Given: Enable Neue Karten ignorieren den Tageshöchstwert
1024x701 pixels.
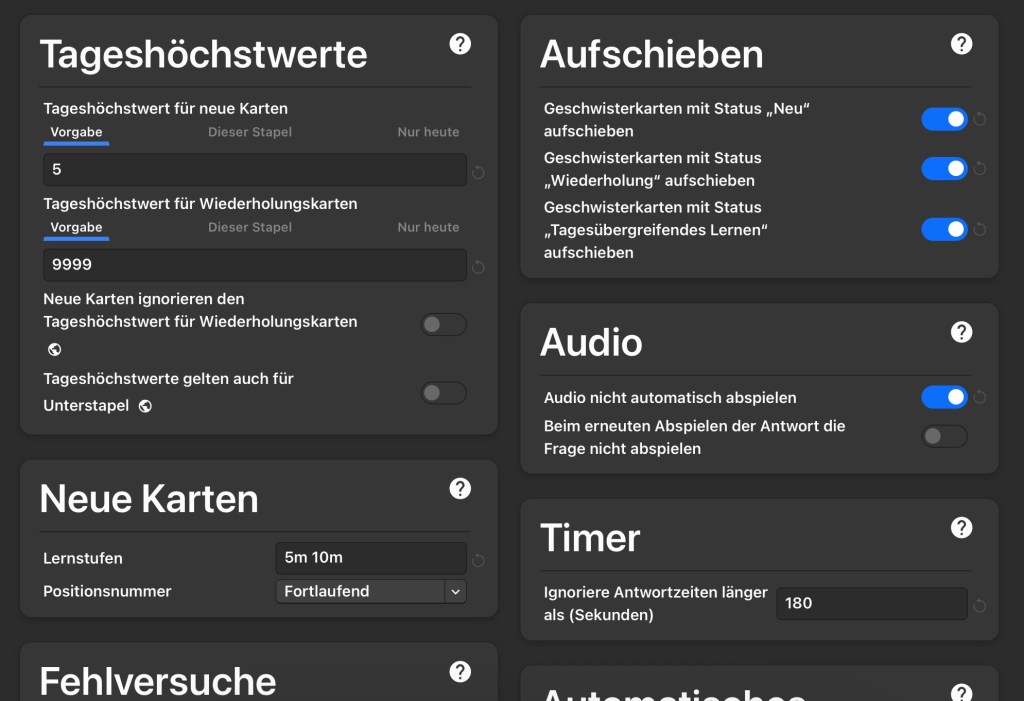Looking at the screenshot, I should 443,324.
